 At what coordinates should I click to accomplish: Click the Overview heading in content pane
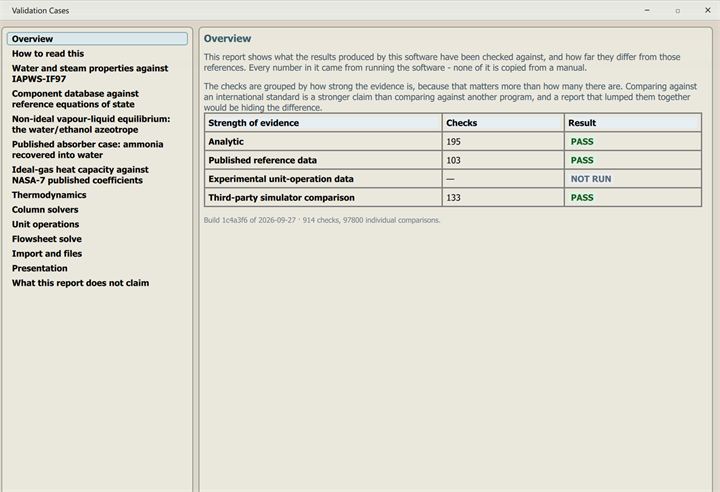point(227,39)
